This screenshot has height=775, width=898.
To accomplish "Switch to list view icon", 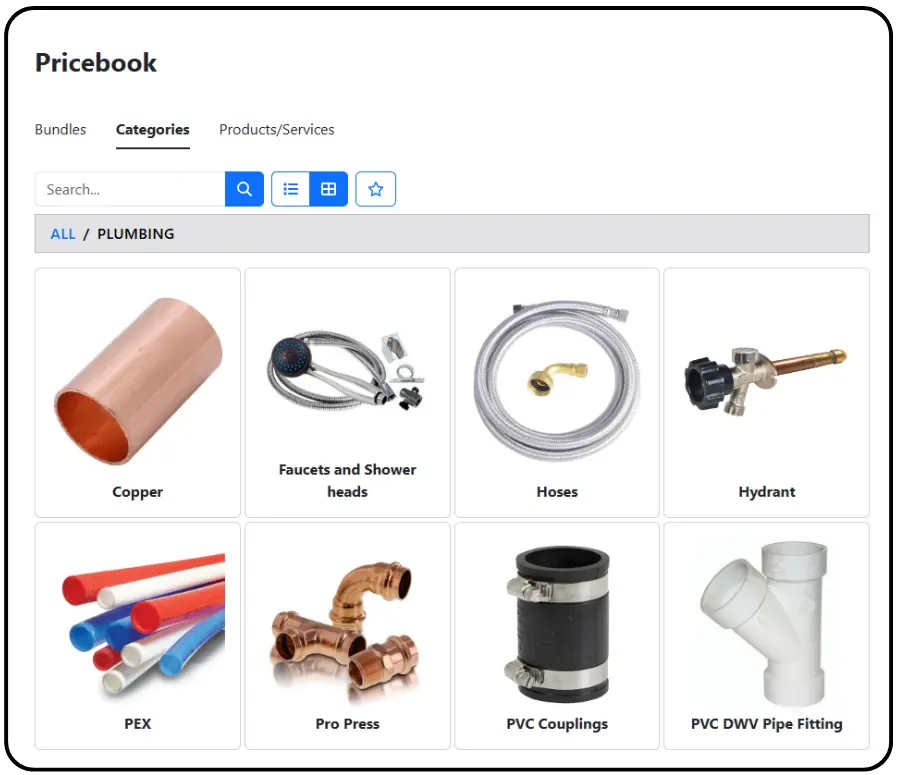I will [290, 189].
